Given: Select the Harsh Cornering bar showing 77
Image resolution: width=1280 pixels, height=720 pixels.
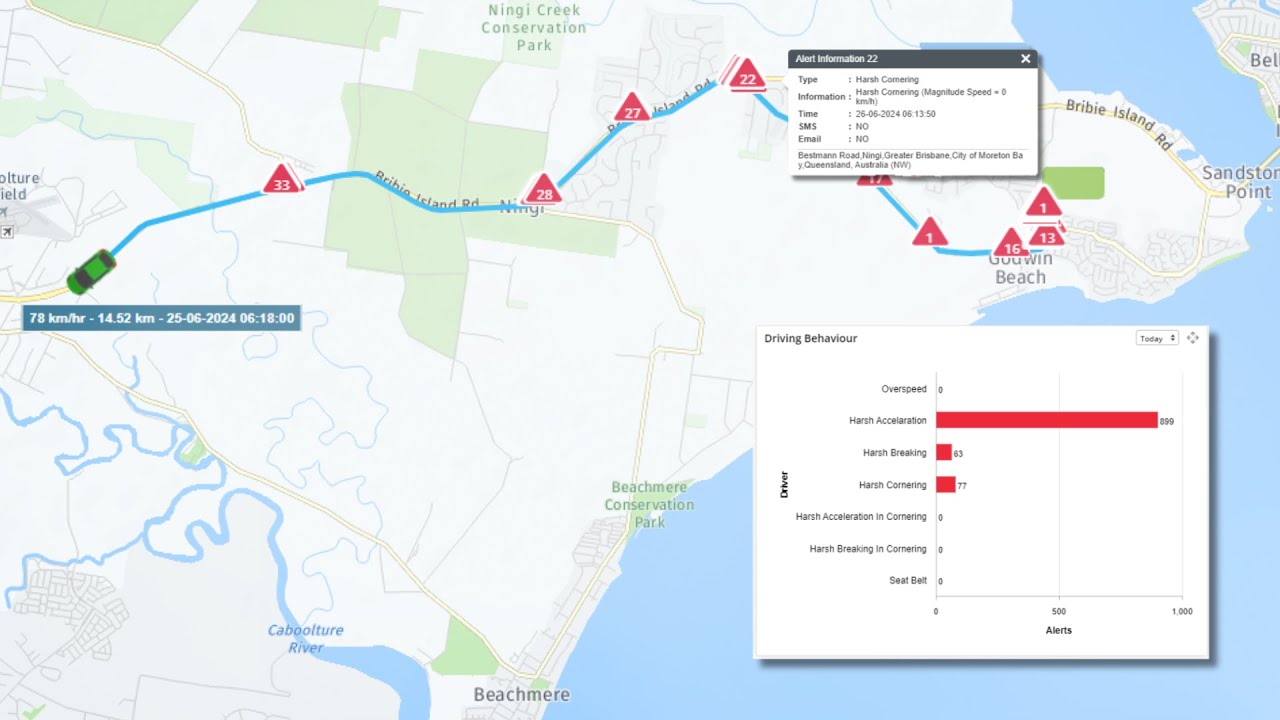Looking at the screenshot, I should point(945,485).
